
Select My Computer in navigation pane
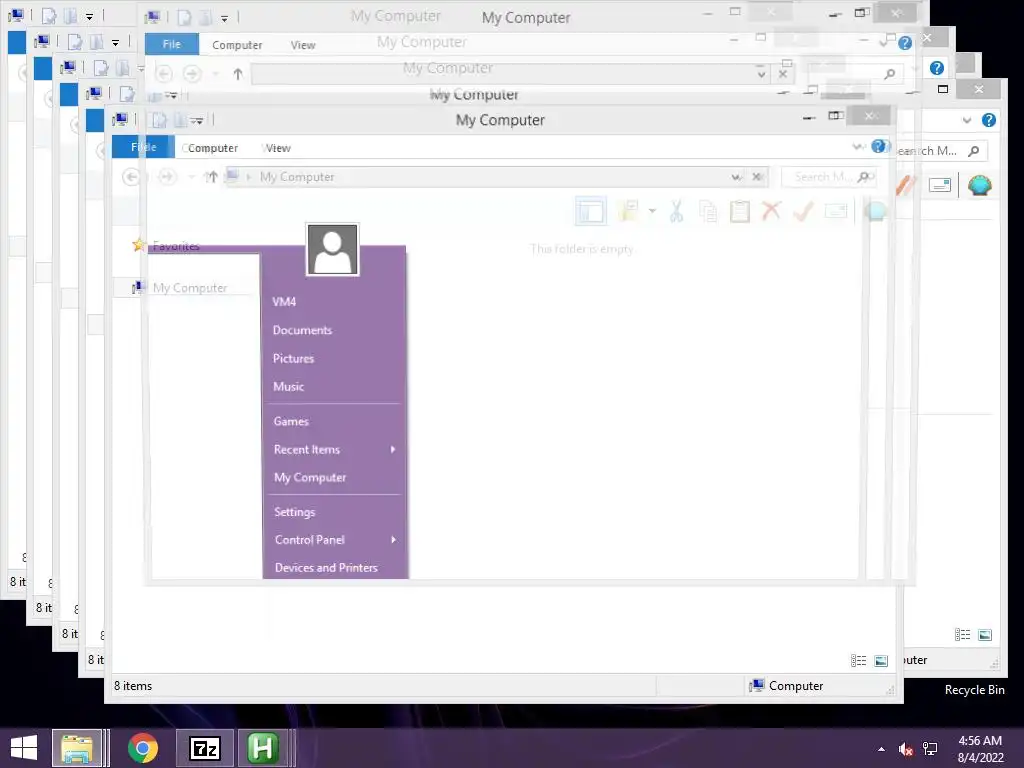click(189, 288)
